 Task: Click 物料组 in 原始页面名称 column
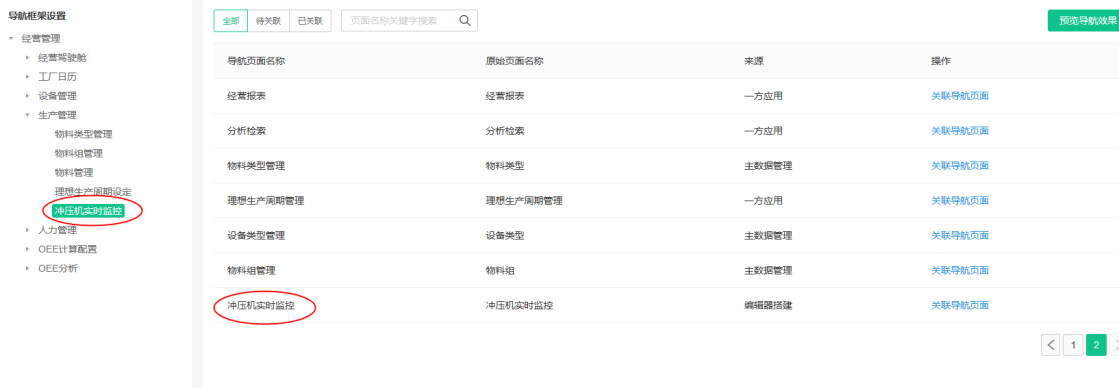(500, 270)
